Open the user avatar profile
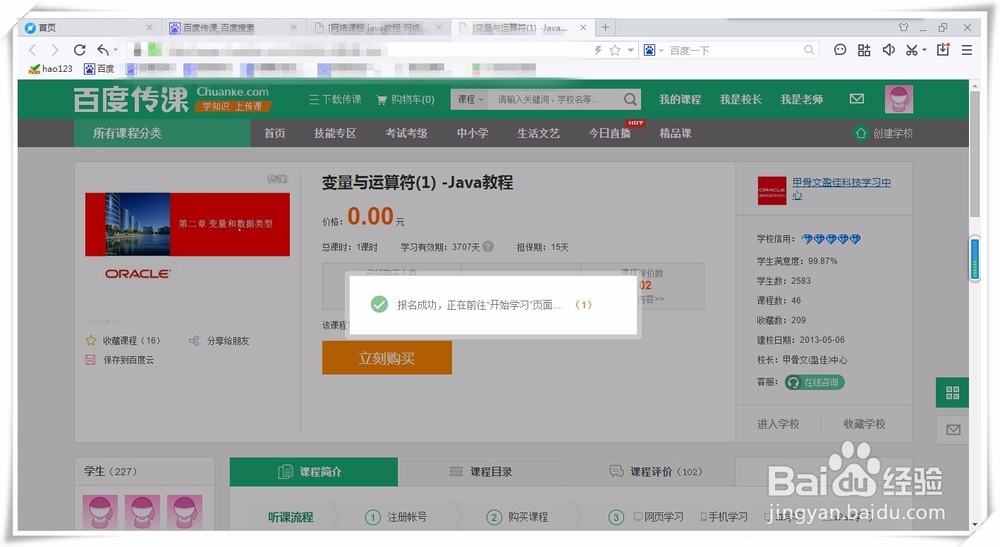The width and height of the screenshot is (1000, 547). coord(899,99)
